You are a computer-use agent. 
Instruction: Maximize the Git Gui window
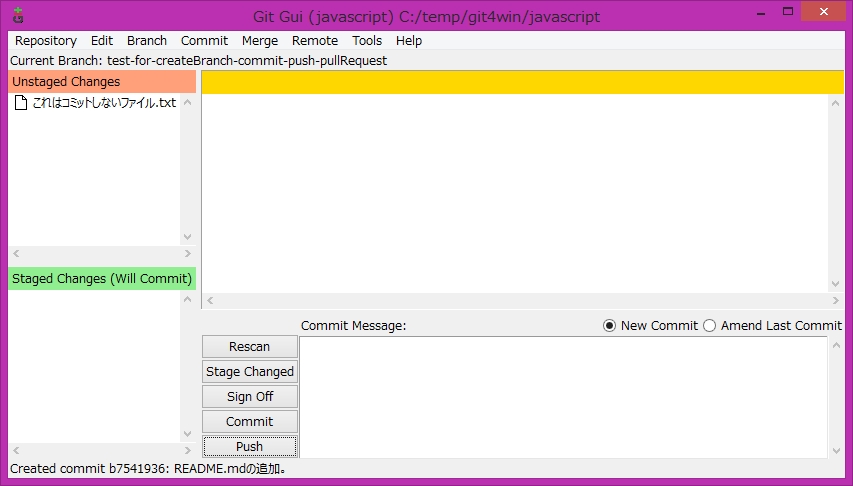(788, 11)
